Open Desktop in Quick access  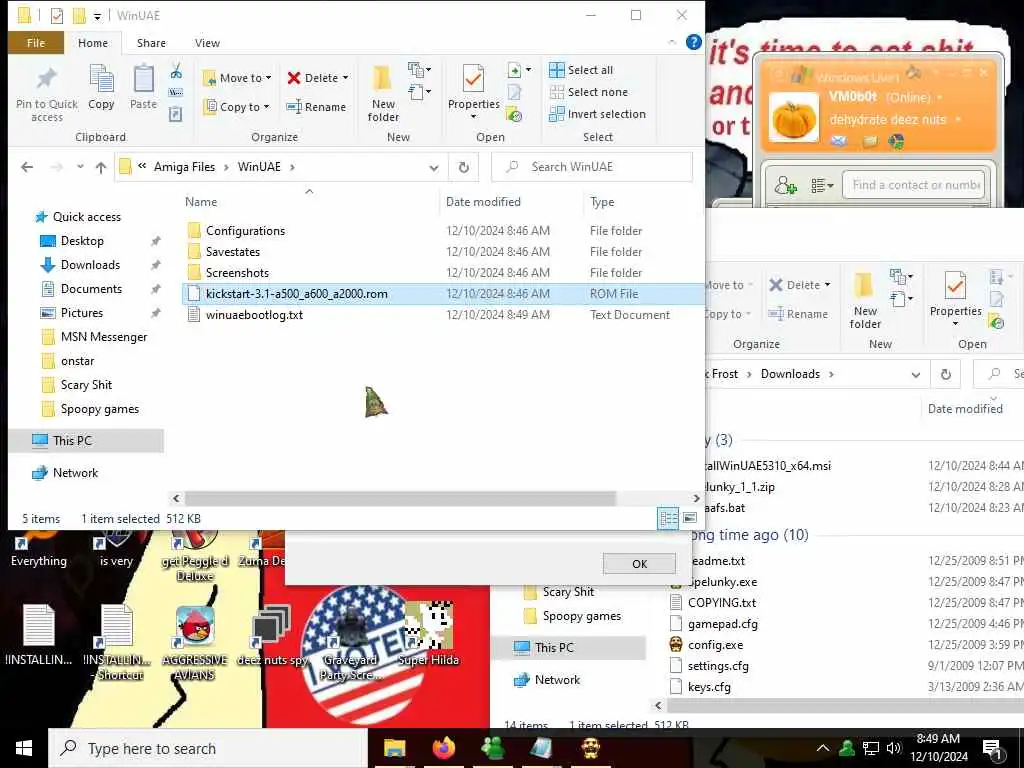(82, 241)
